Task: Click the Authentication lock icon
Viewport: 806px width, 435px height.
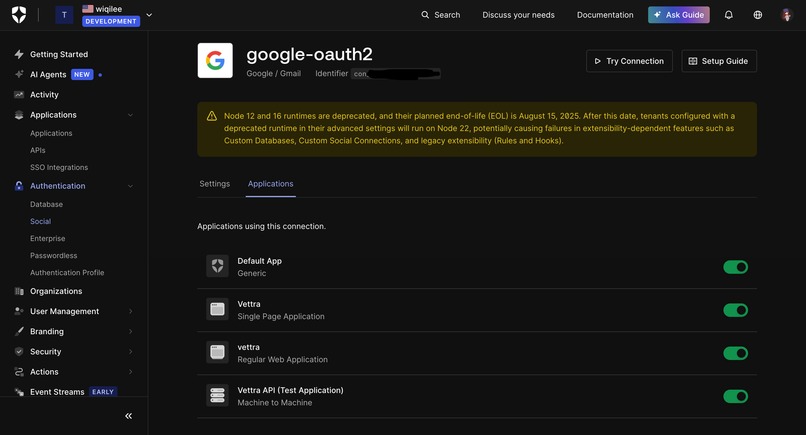Action: point(19,186)
